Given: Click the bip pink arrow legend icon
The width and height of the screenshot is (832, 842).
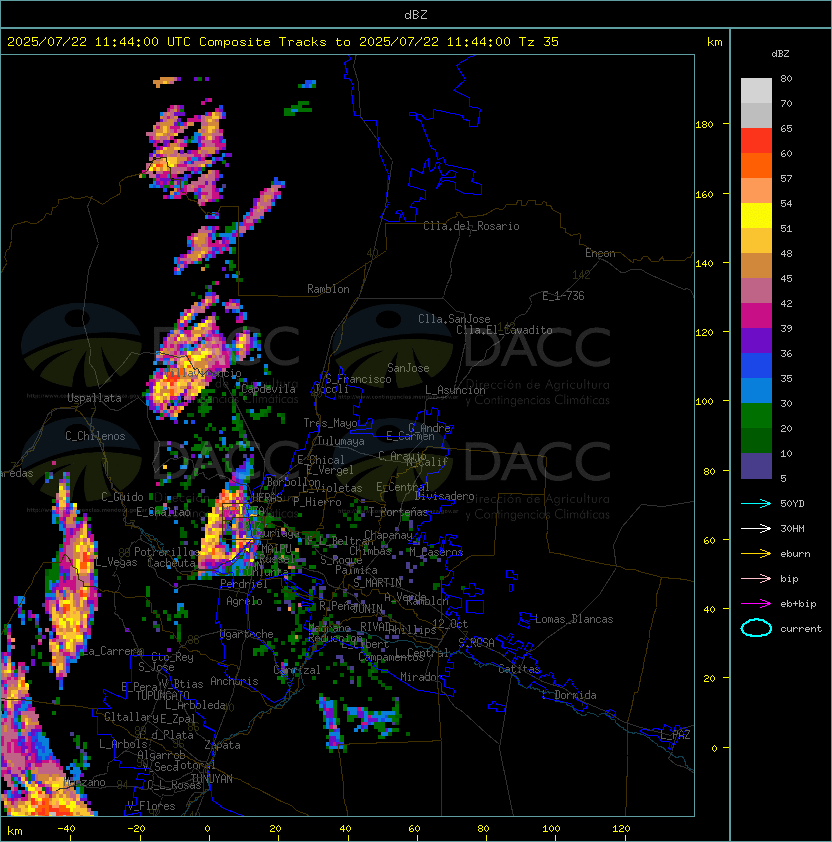Looking at the screenshot, I should 756,578.
